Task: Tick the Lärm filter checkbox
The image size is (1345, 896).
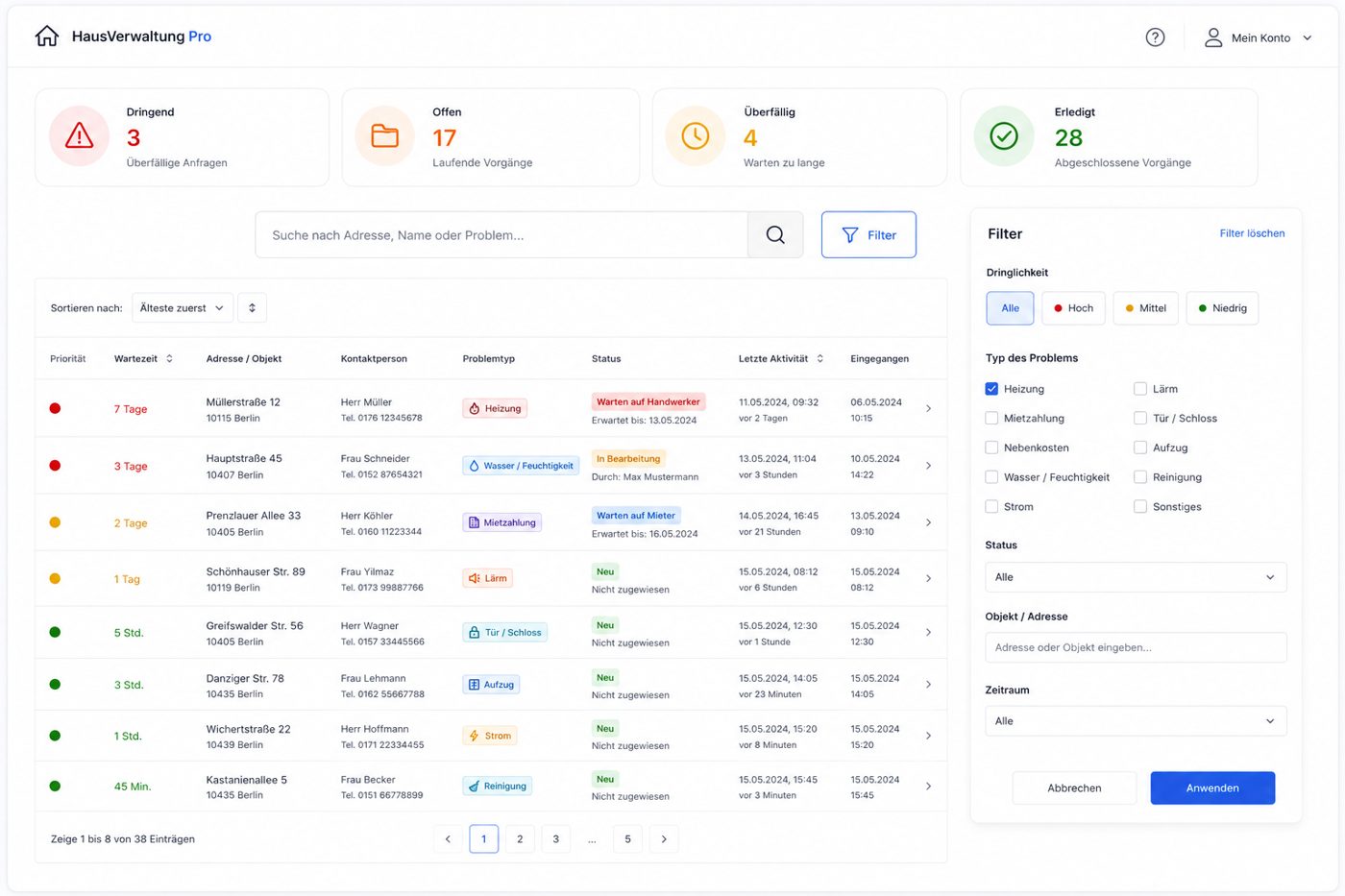Action: (x=1140, y=389)
